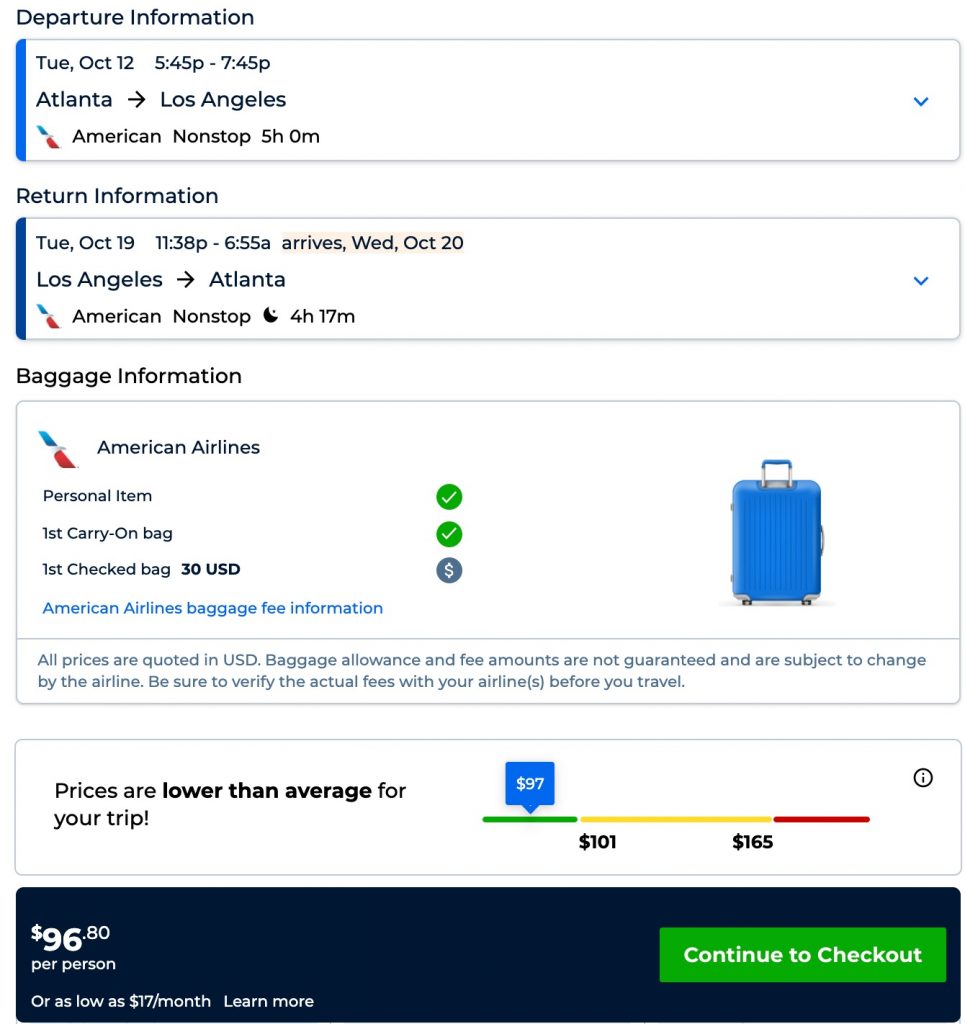This screenshot has width=965, height=1024.
Task: Click the Personal Item green checkmark
Action: (449, 496)
